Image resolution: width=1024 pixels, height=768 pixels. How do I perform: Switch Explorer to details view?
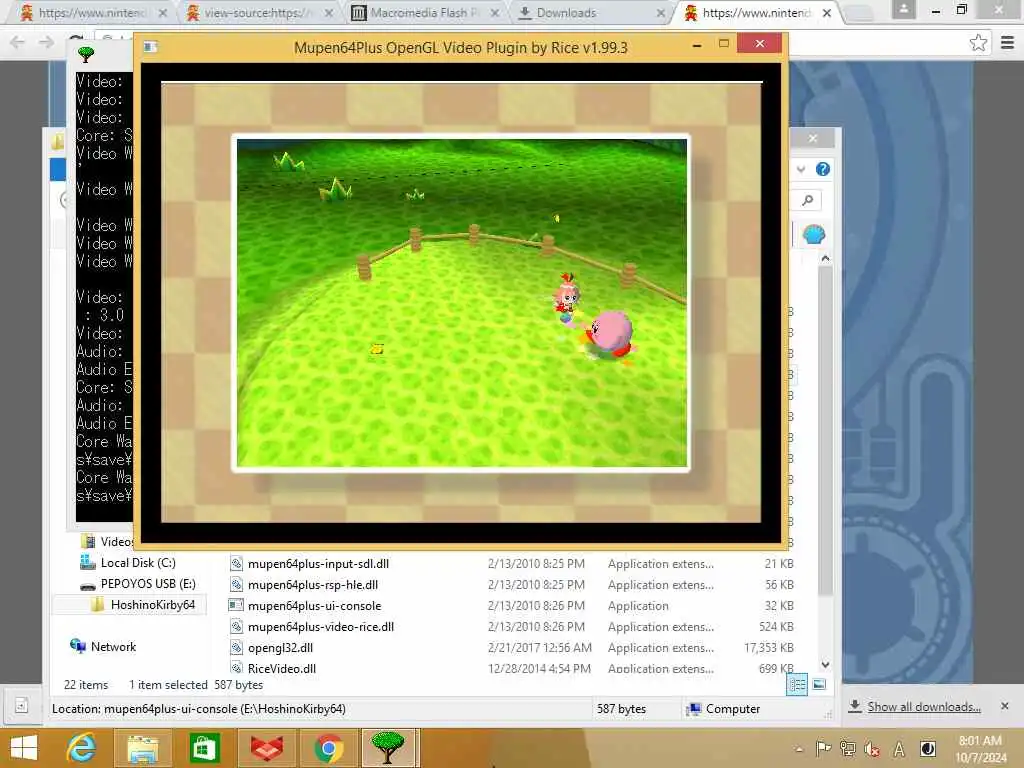797,684
